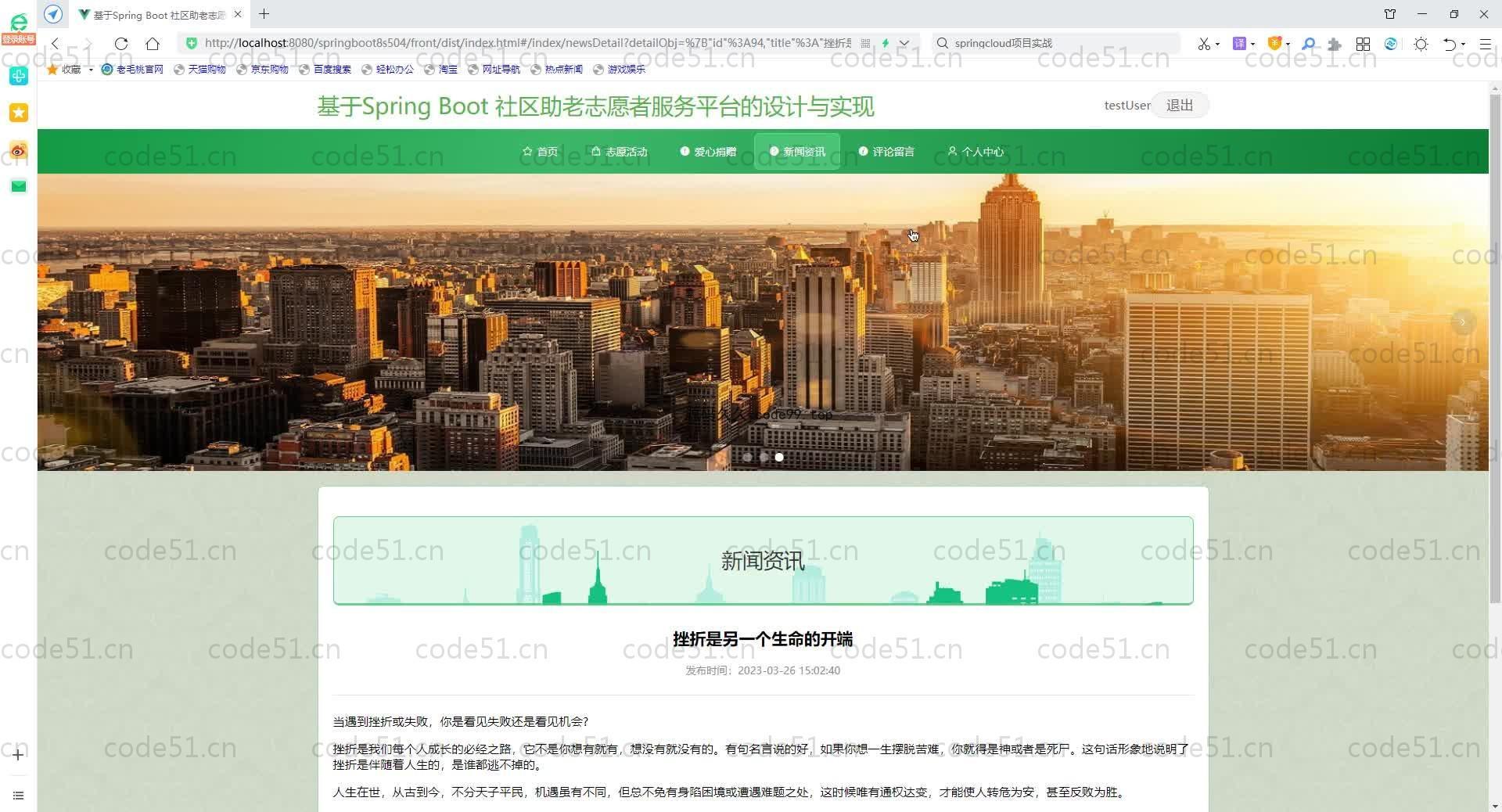Select the second carousel indicator dot
The height and width of the screenshot is (812, 1502).
764,457
